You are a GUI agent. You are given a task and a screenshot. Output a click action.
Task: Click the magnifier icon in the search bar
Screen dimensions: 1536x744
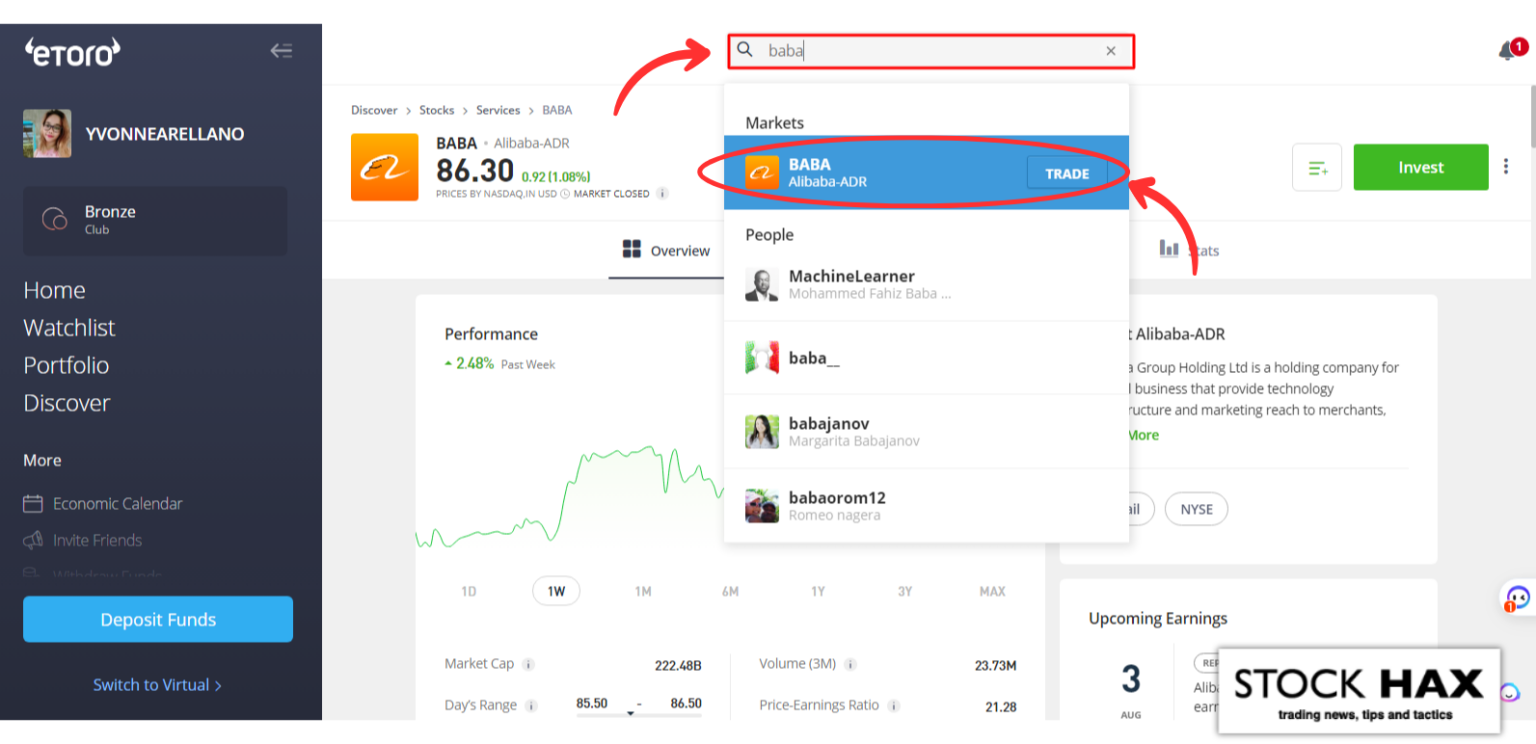coord(745,50)
